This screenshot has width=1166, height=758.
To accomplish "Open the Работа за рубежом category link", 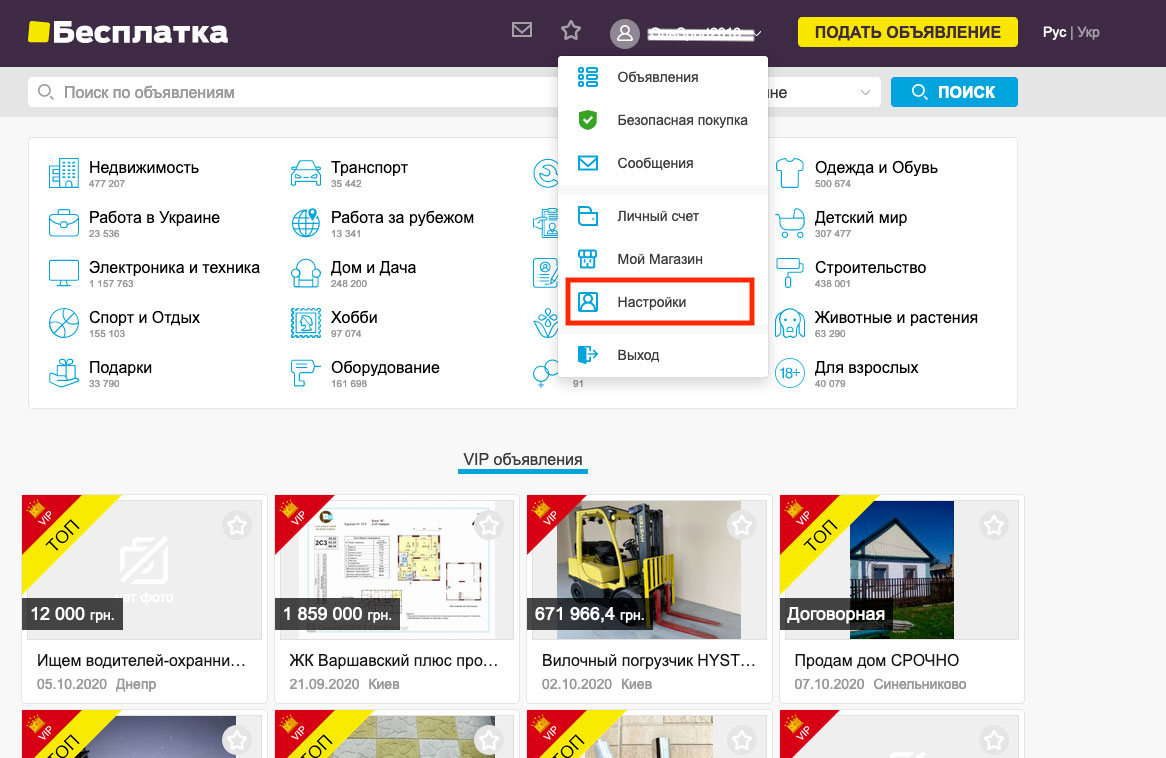I will tap(402, 217).
